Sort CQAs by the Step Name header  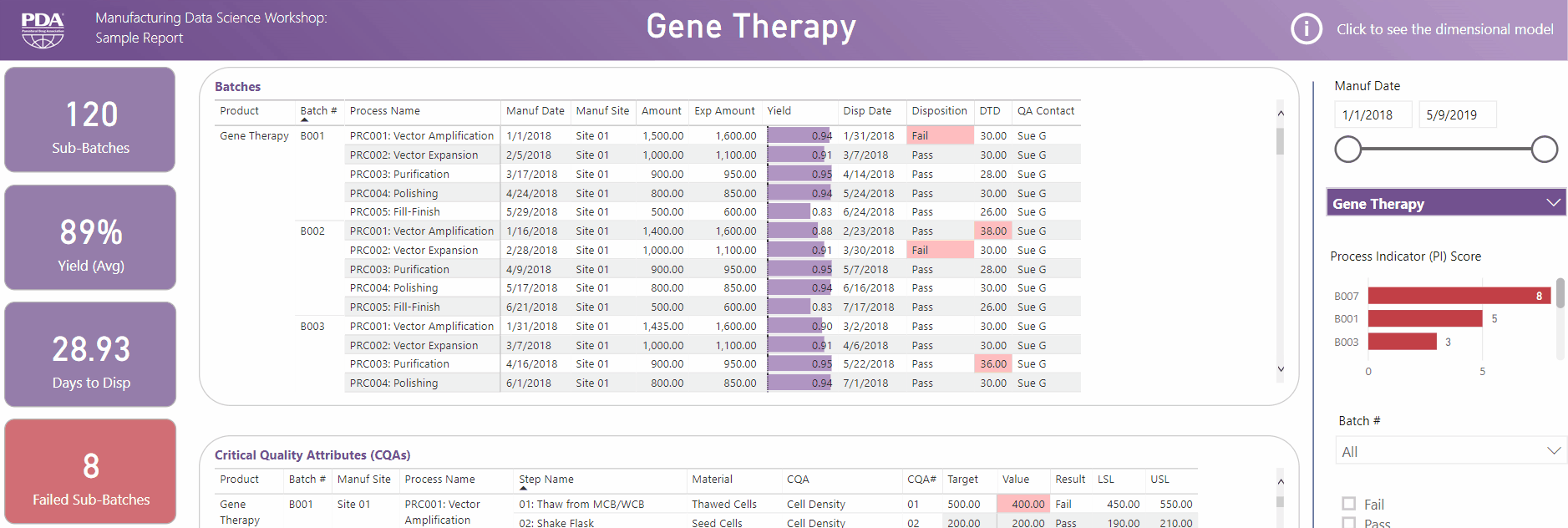pyautogui.click(x=546, y=480)
